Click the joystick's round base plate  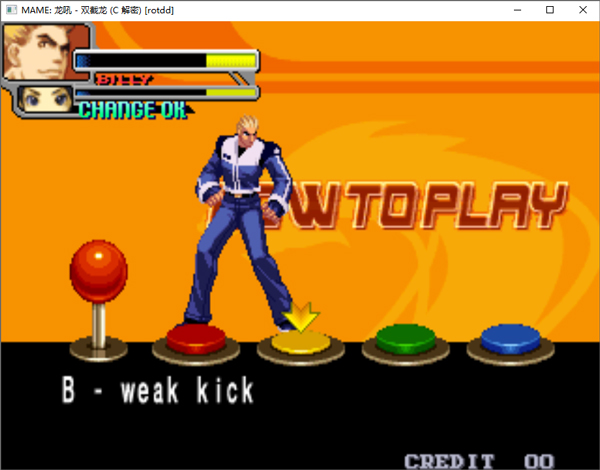pos(99,349)
